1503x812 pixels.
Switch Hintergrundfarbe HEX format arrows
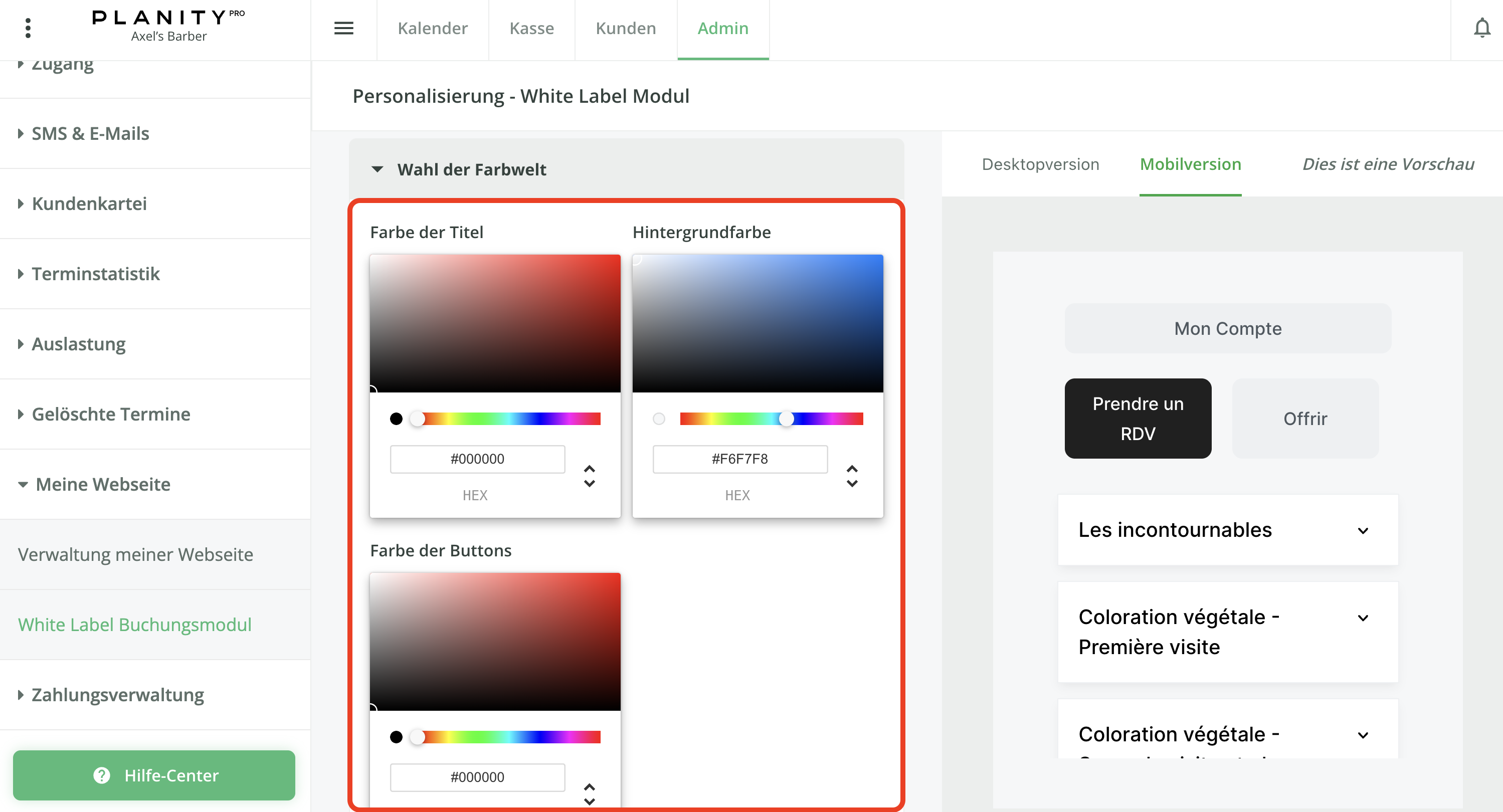click(852, 476)
